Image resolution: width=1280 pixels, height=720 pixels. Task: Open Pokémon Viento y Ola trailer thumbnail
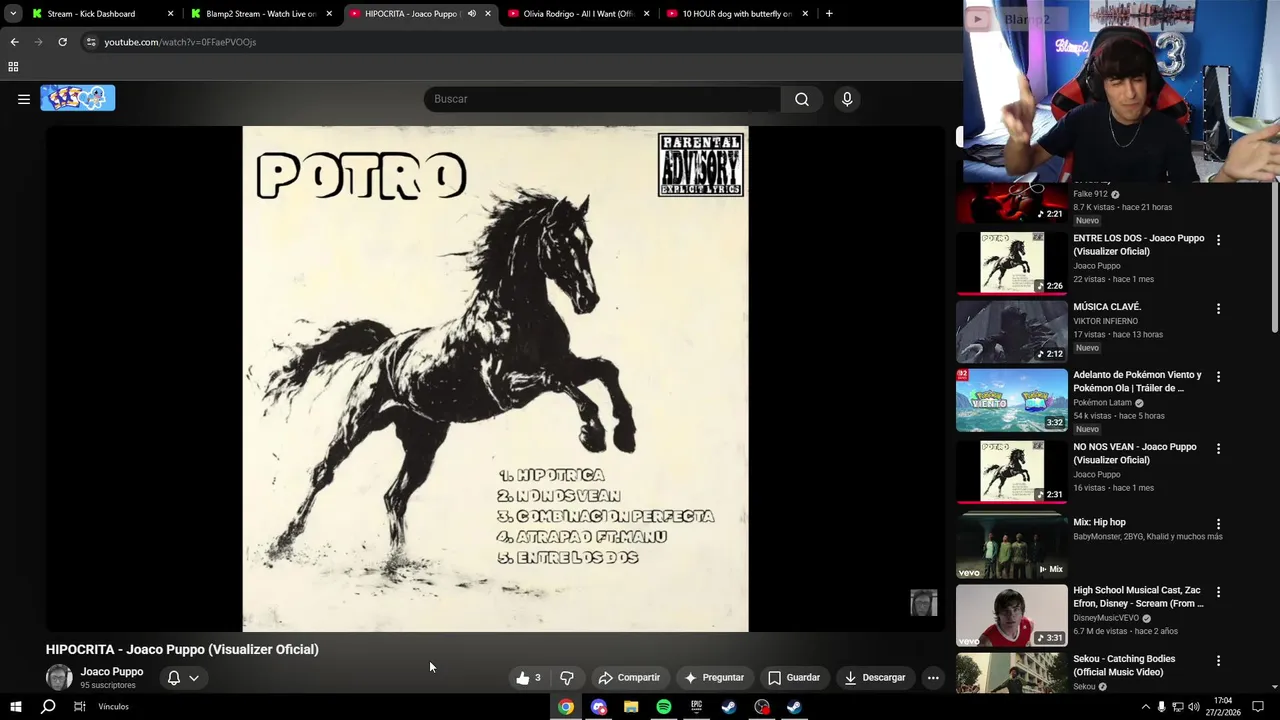[1012, 400]
